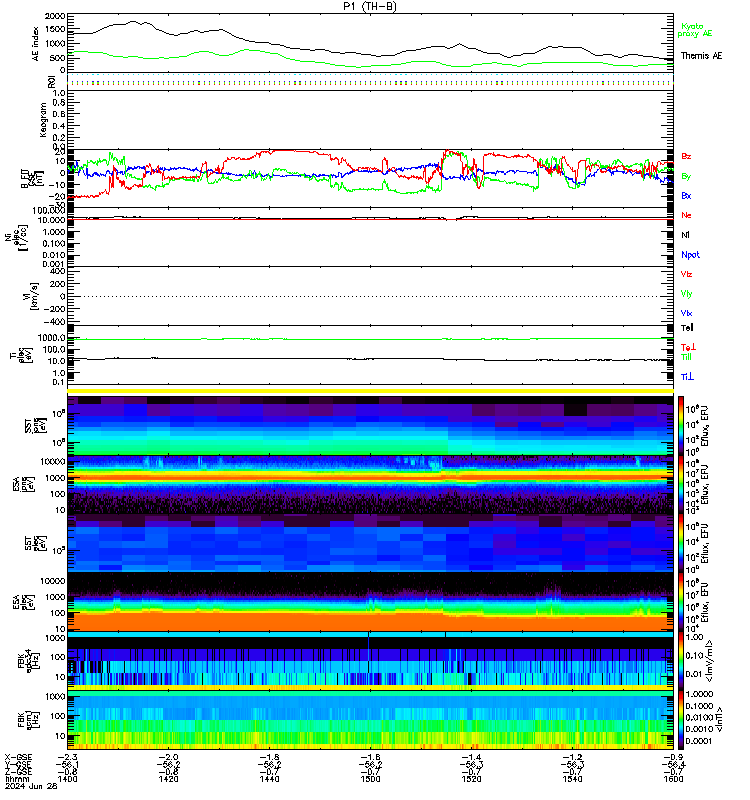Click the black "Ni" legend label

coord(685,235)
